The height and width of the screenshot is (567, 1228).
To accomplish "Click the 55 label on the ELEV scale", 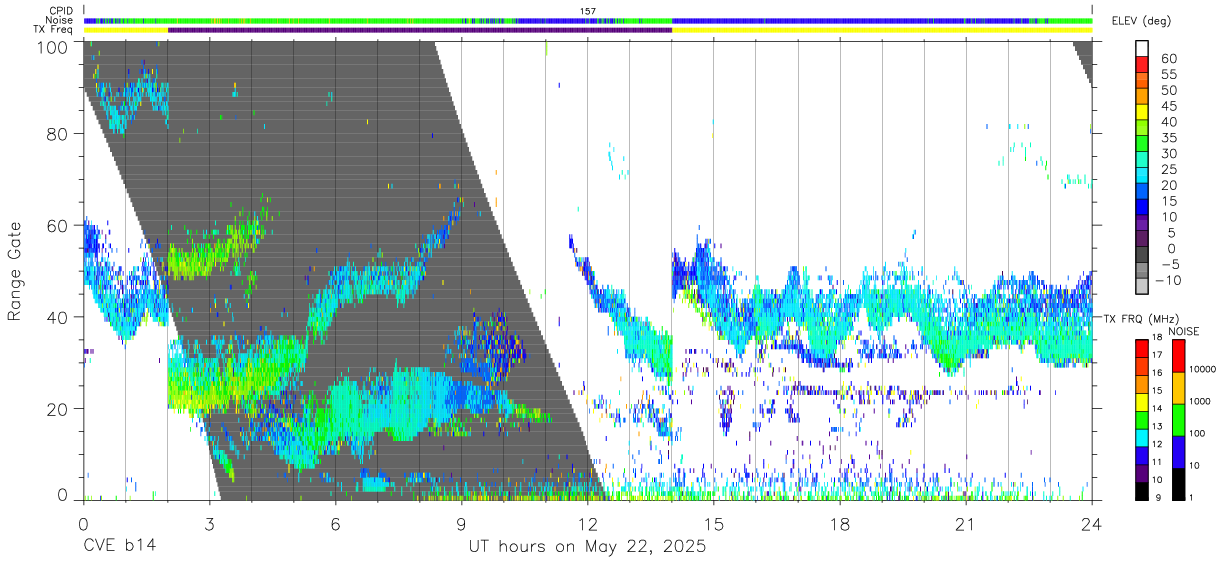I will tap(1167, 74).
